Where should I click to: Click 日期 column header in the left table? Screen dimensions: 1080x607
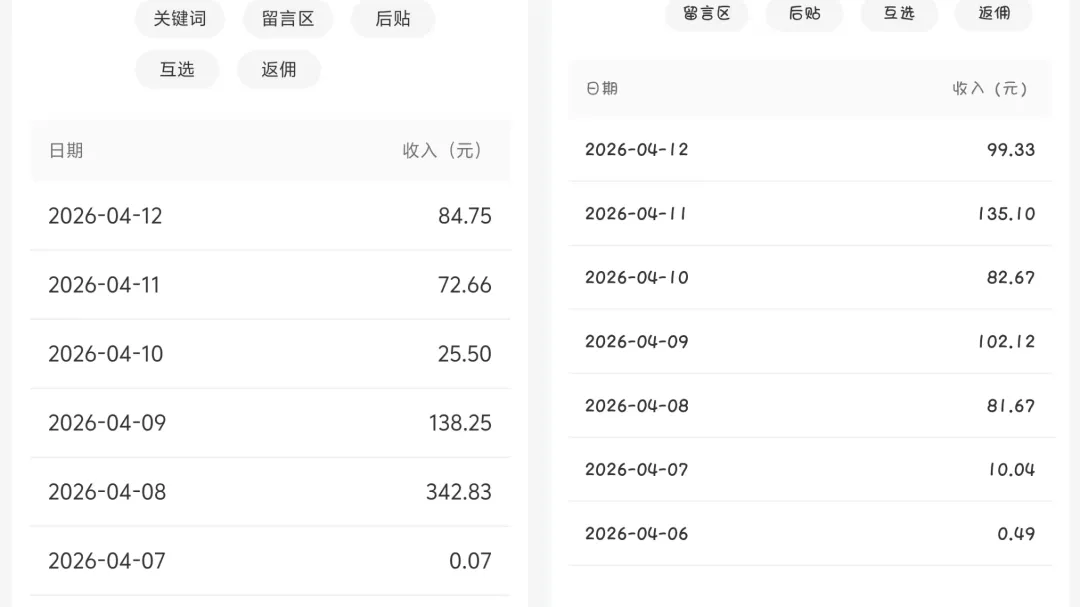(x=66, y=151)
